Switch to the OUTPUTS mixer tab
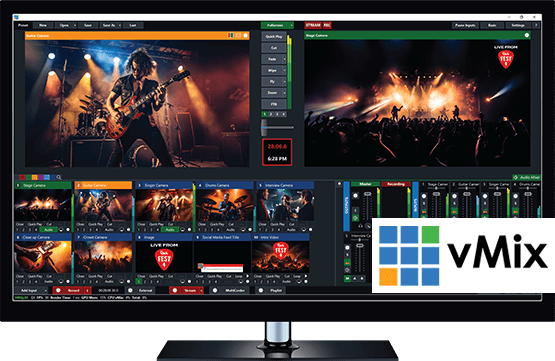This screenshot has height=361, width=555. [347, 205]
